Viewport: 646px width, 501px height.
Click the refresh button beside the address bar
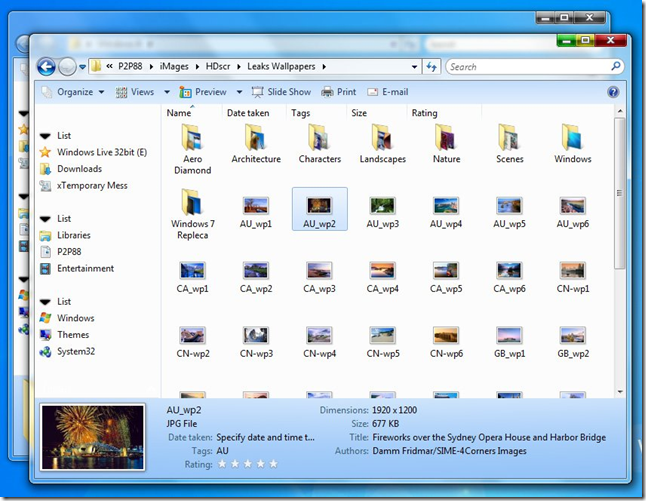coord(432,67)
